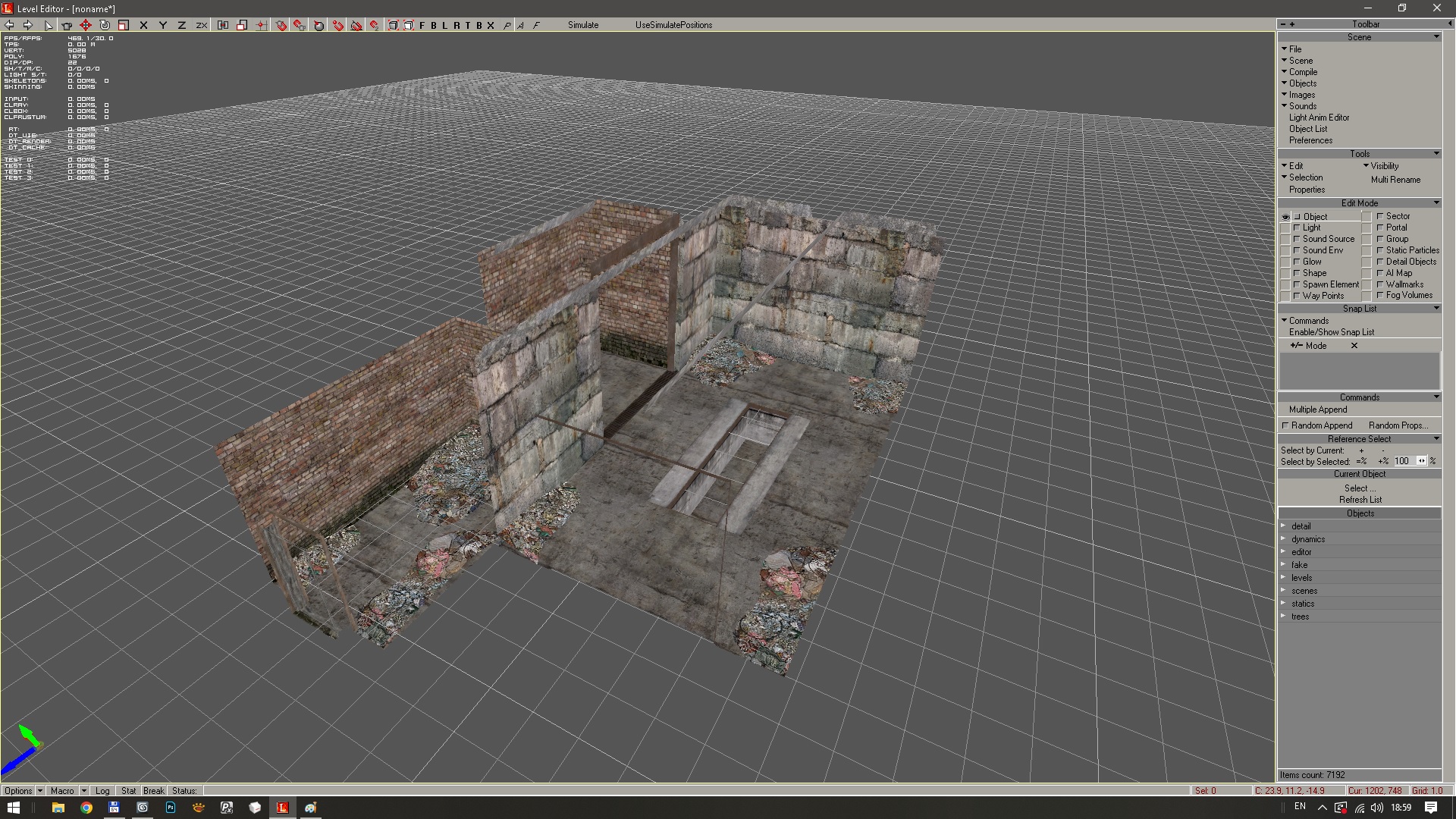1456x819 pixels.
Task: Constrain to X axis
Action: click(143, 25)
